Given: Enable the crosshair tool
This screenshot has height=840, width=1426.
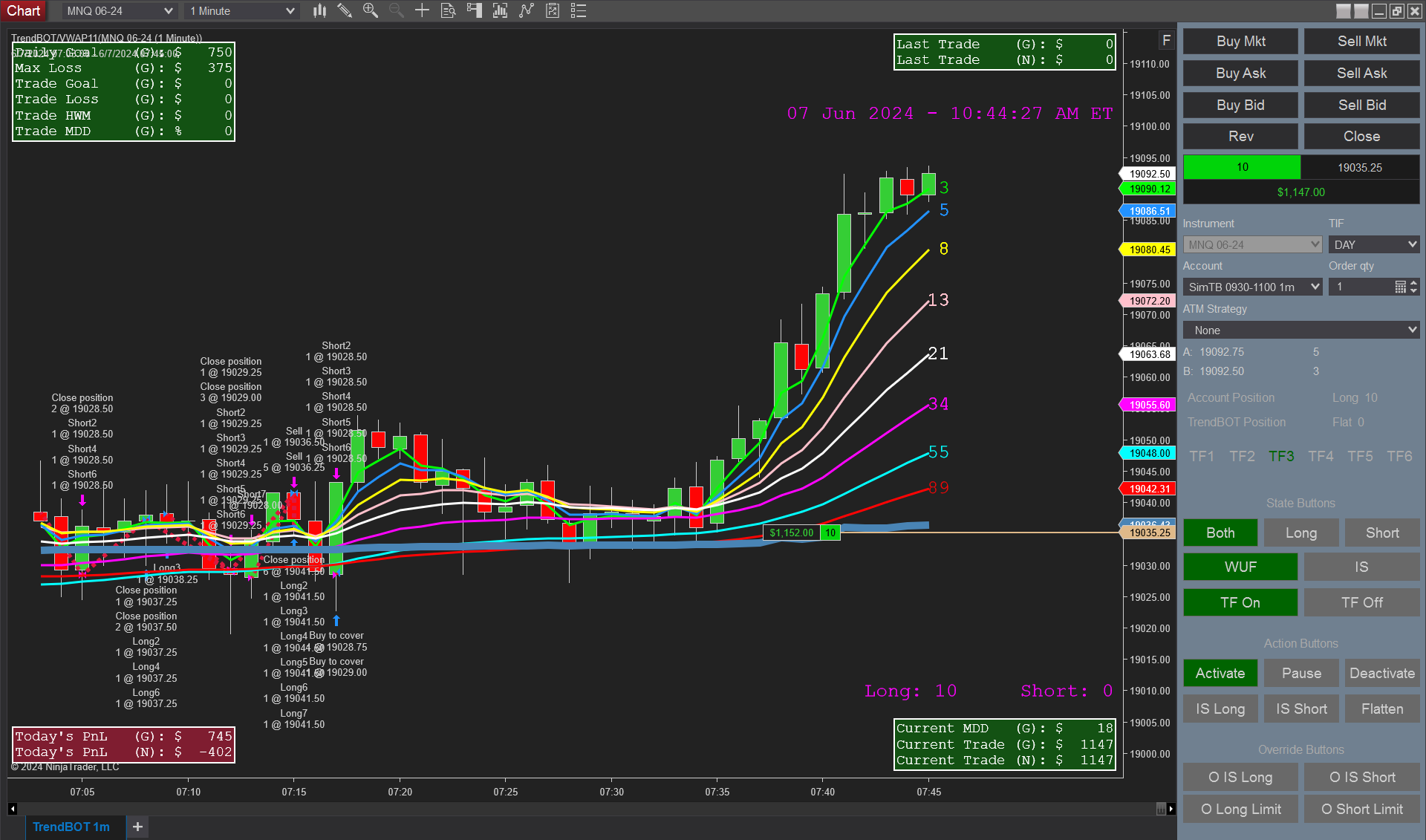Looking at the screenshot, I should point(421,10).
